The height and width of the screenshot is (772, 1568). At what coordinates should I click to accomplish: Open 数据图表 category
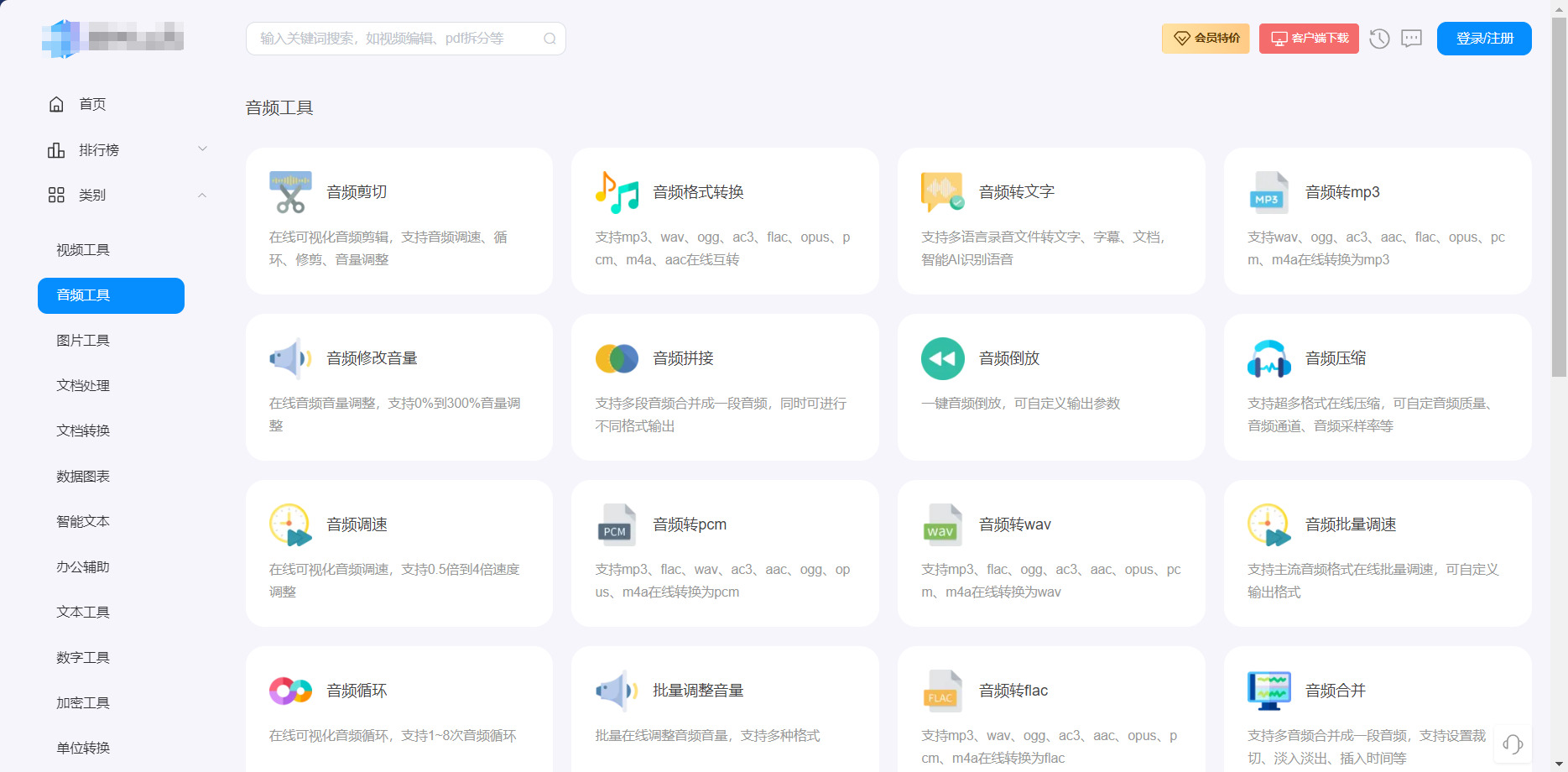[83, 477]
